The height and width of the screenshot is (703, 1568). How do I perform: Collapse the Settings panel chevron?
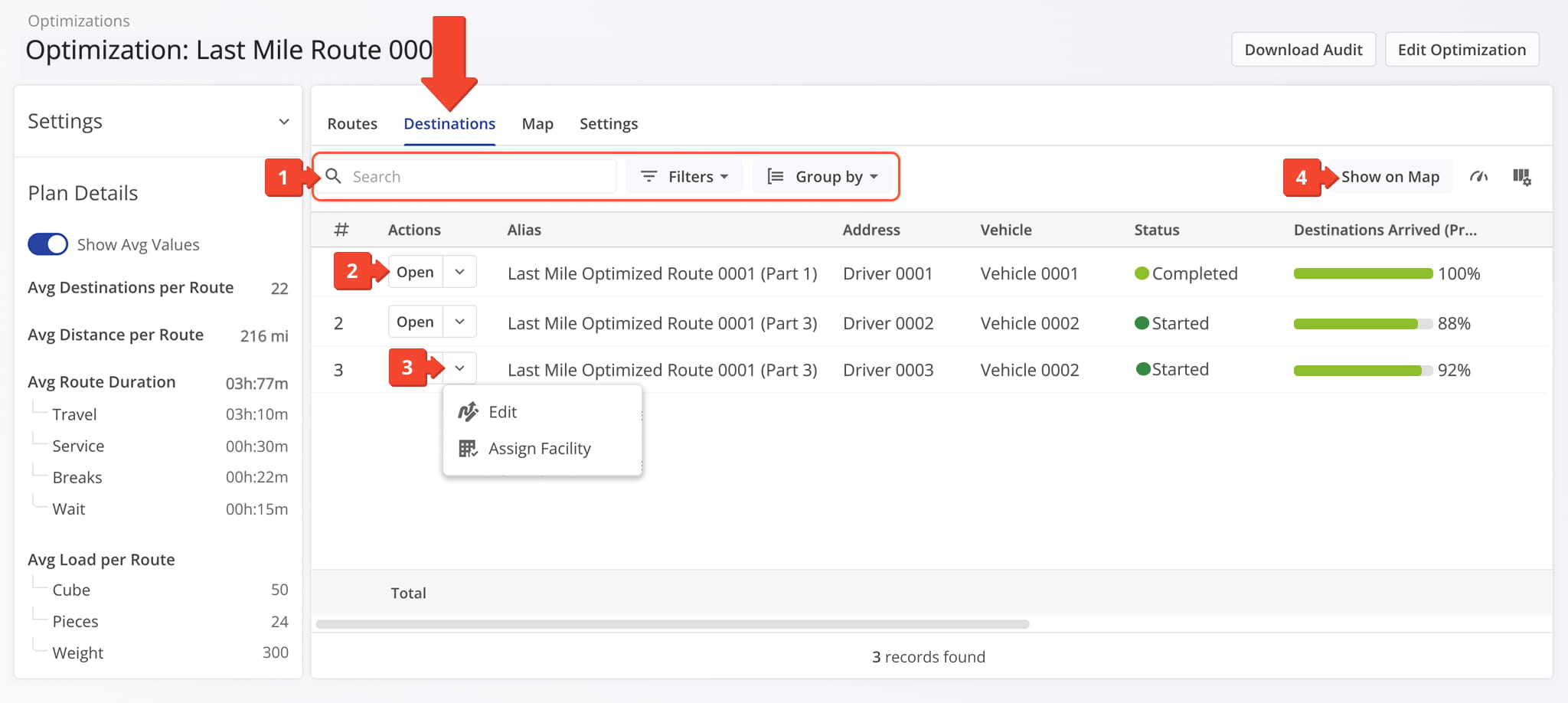(x=284, y=122)
